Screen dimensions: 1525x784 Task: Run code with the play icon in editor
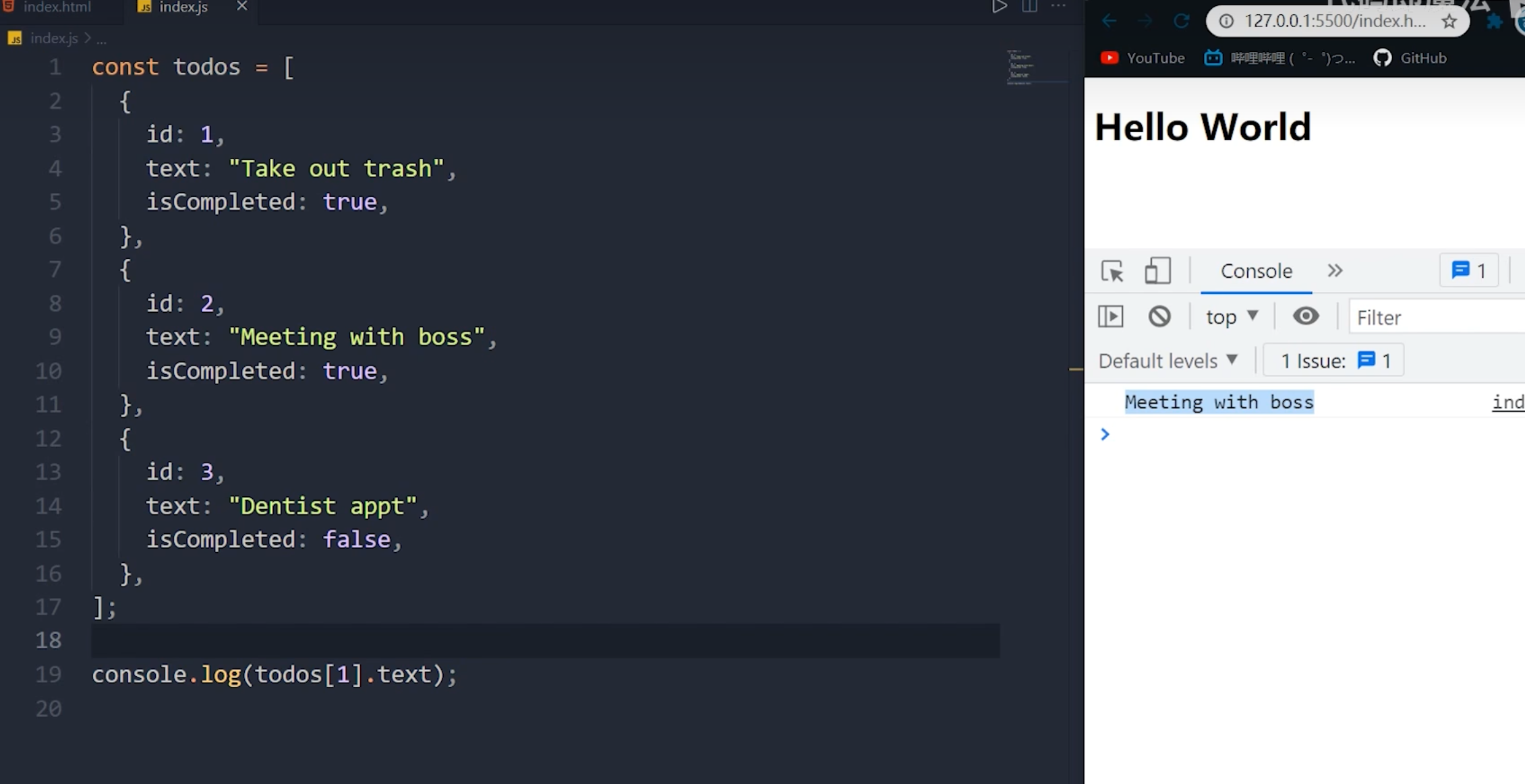click(999, 7)
